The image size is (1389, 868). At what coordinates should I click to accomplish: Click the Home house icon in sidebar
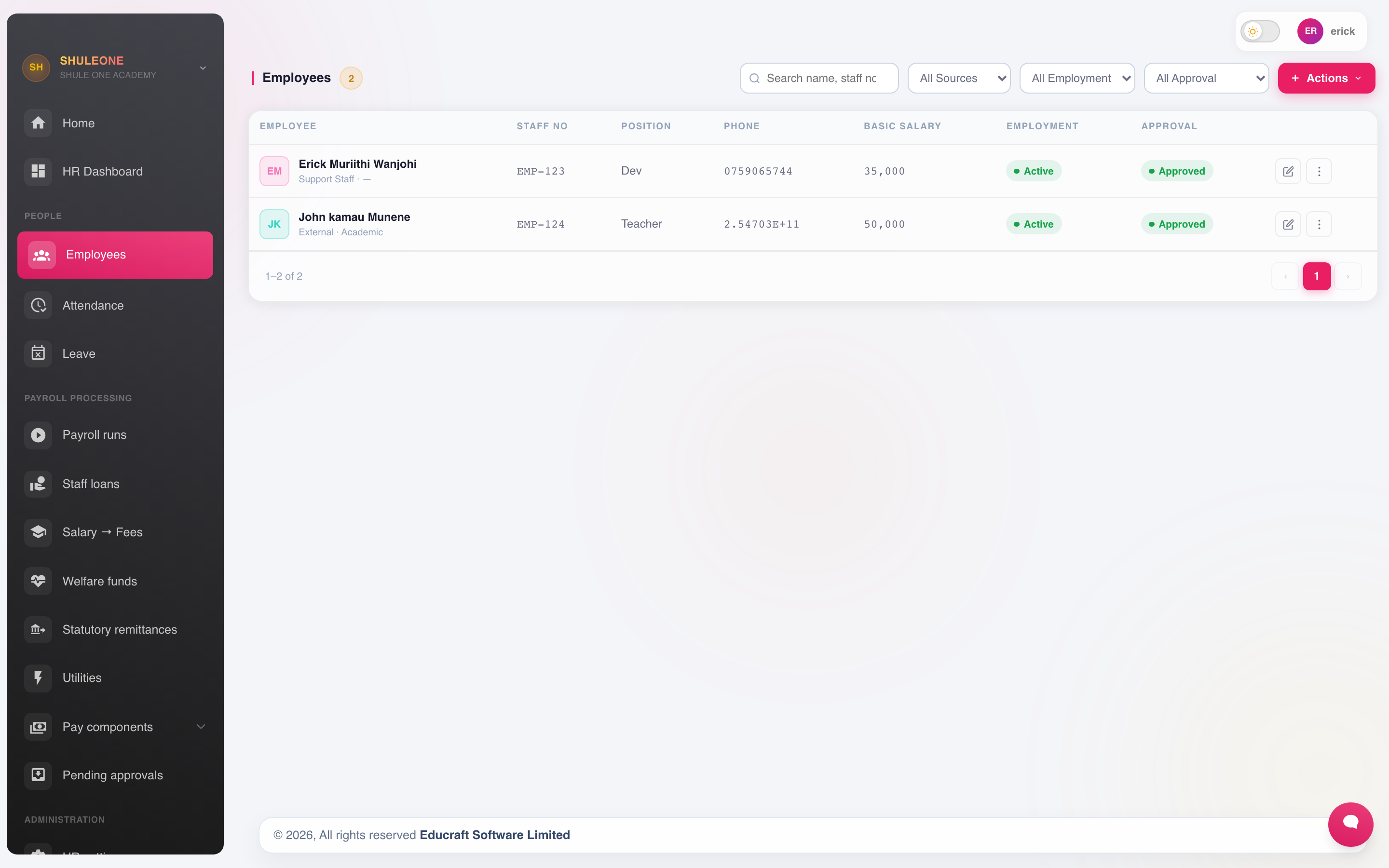(x=38, y=123)
